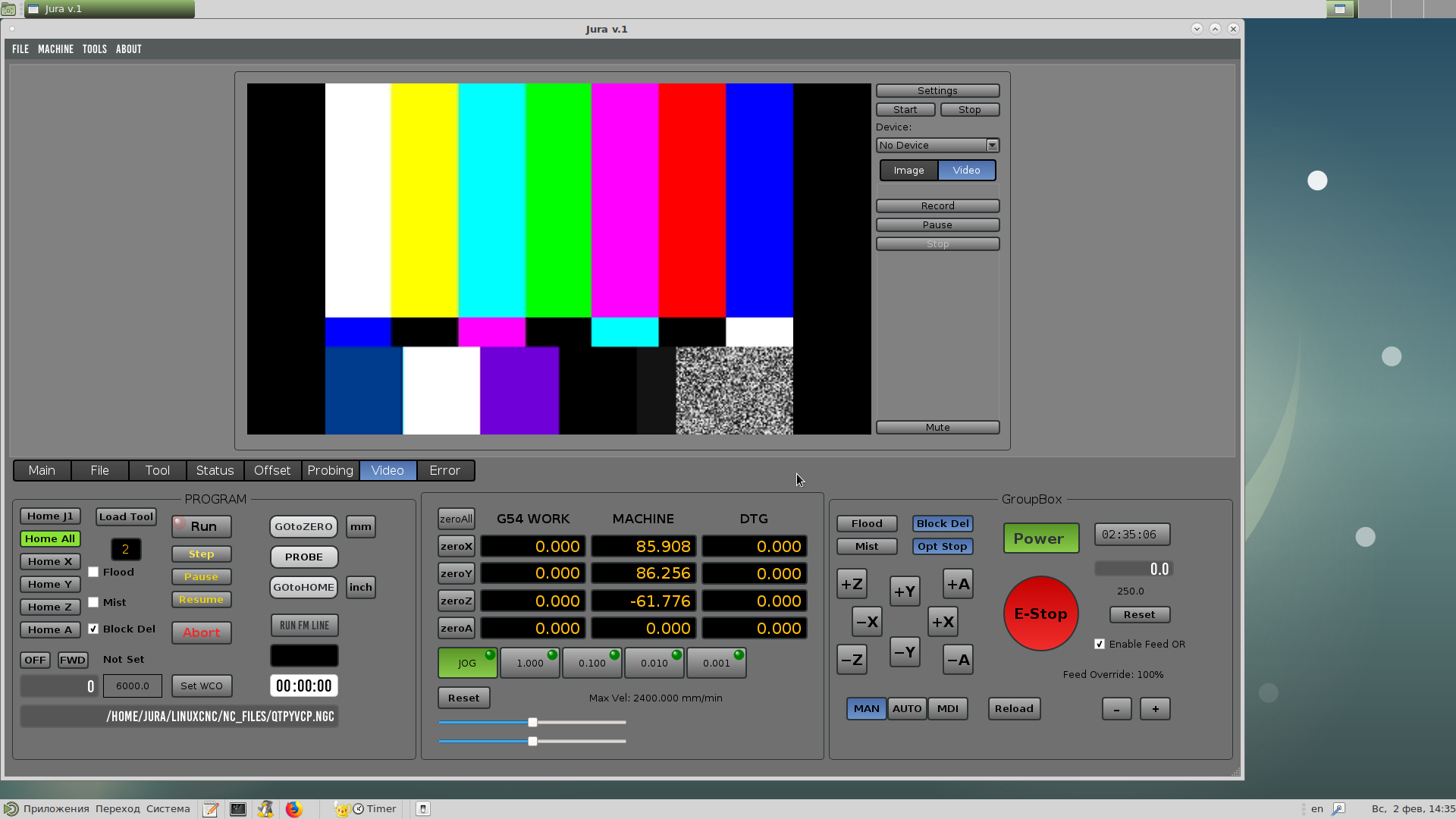Toggle Opt Stop button

click(943, 547)
